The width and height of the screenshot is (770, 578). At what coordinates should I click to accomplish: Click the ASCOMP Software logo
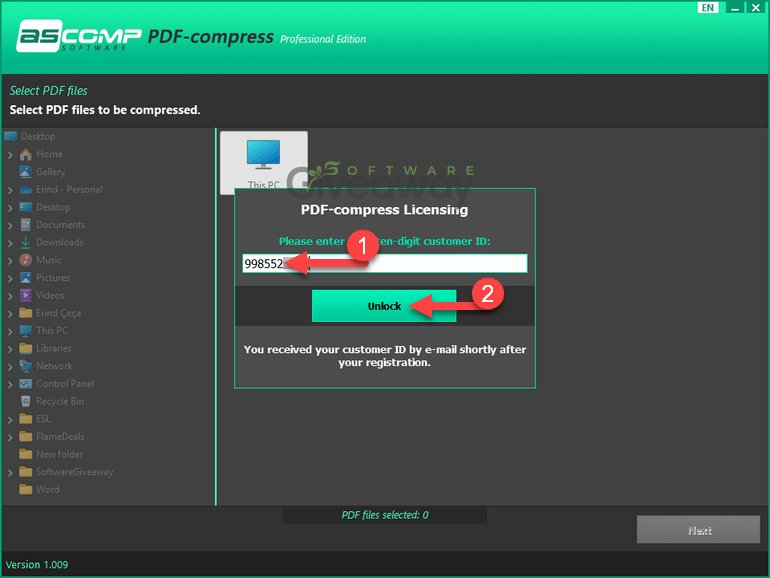[x=79, y=36]
